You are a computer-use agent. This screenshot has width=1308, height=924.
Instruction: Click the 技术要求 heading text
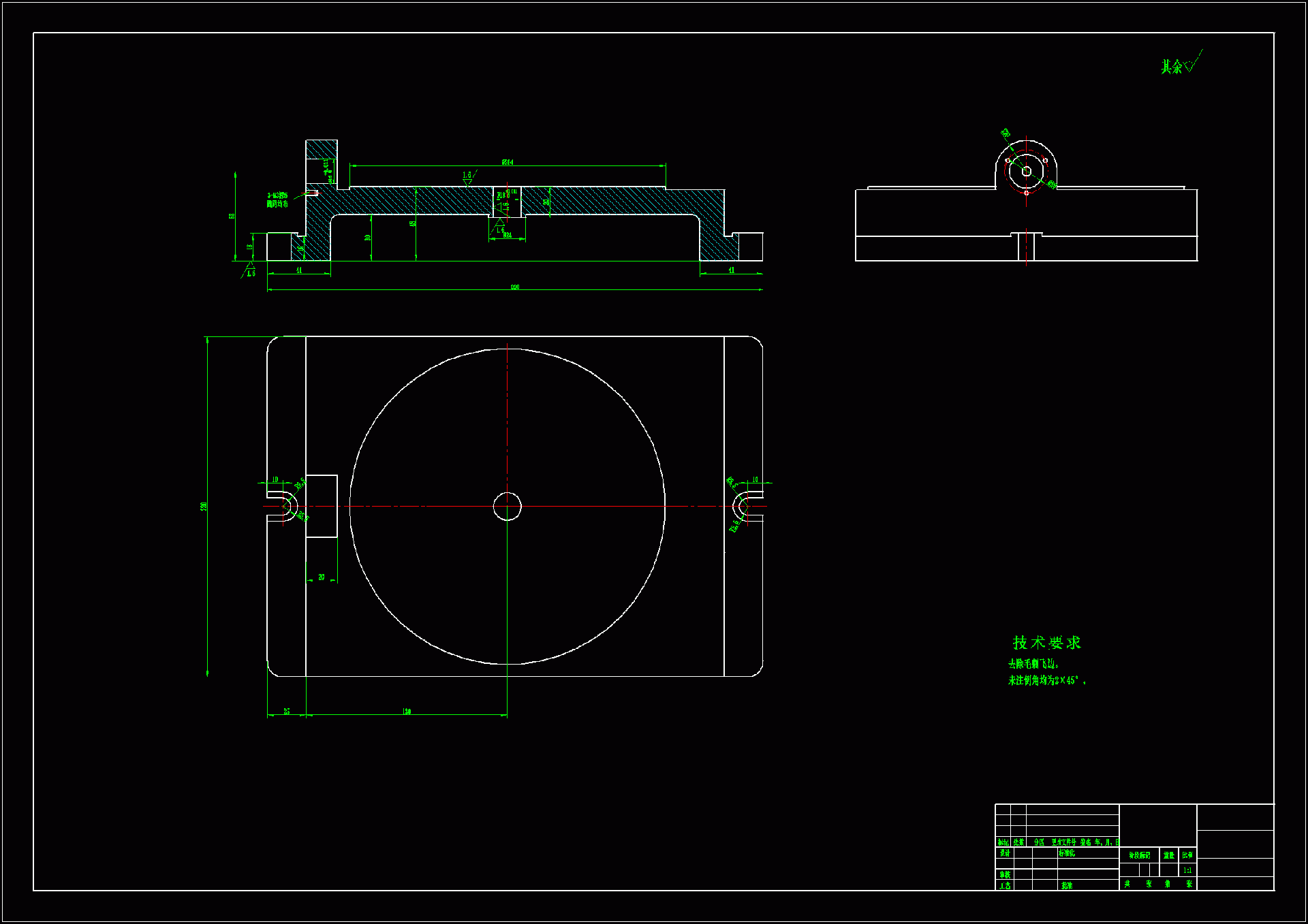click(x=1046, y=642)
